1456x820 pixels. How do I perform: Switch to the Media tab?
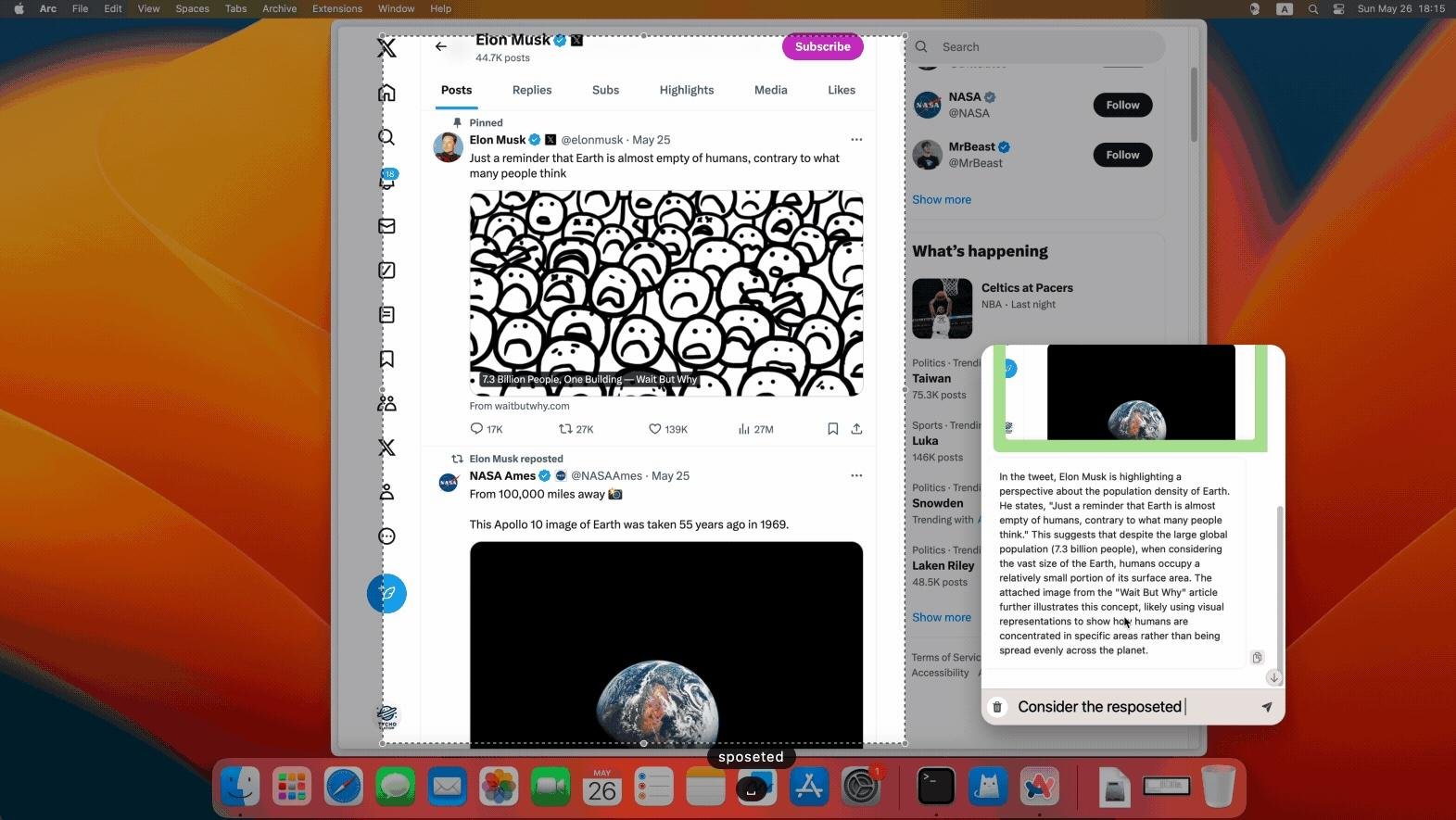point(771,90)
